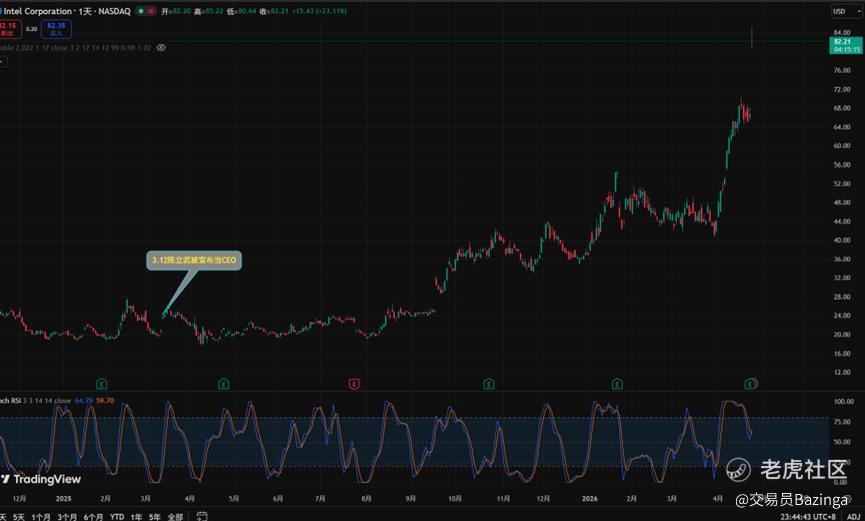Click the 75.00 Stoch RSI axis label
The width and height of the screenshot is (865, 521).
coord(842,422)
